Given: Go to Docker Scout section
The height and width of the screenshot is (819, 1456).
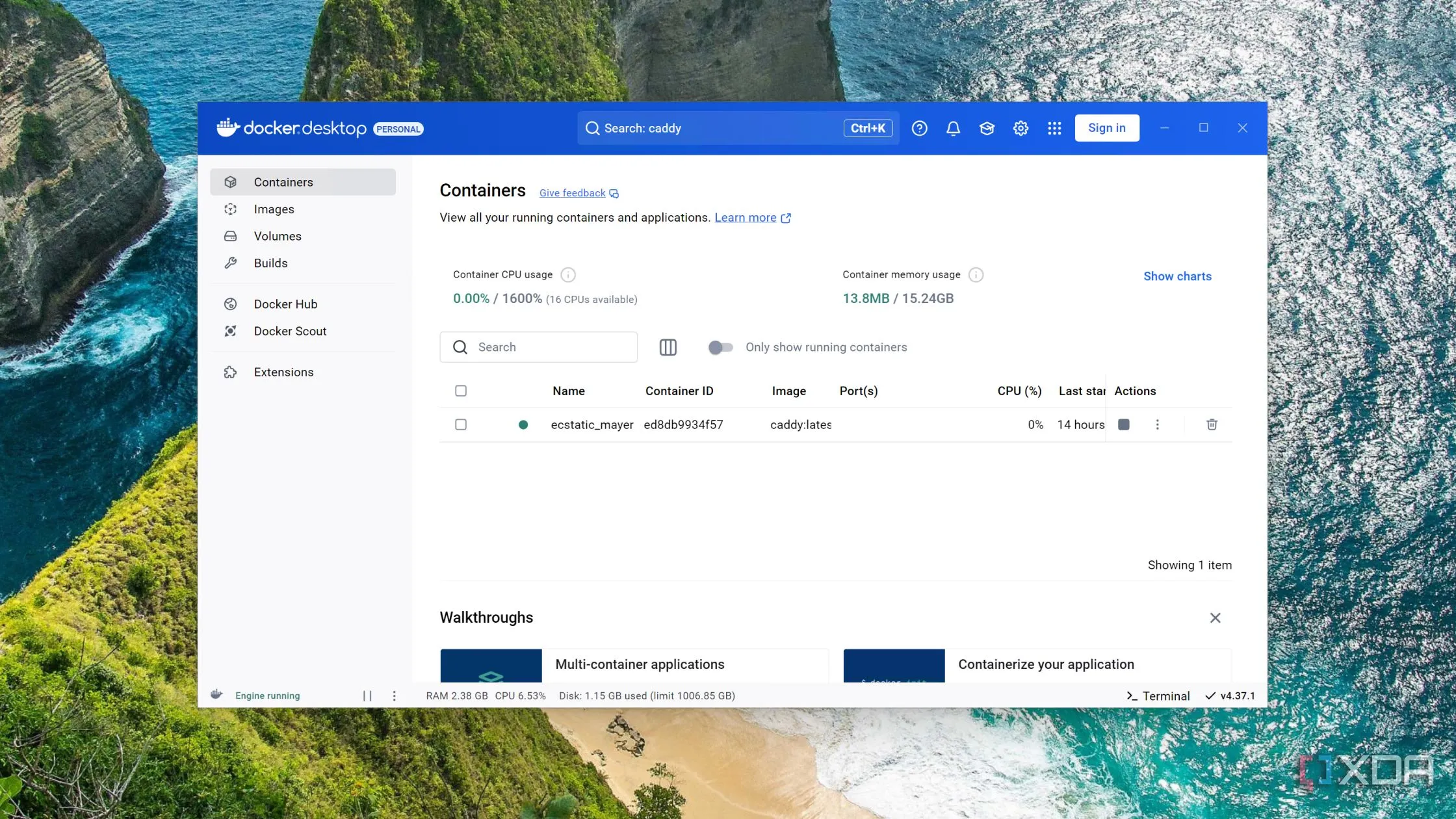Looking at the screenshot, I should click(303, 331).
